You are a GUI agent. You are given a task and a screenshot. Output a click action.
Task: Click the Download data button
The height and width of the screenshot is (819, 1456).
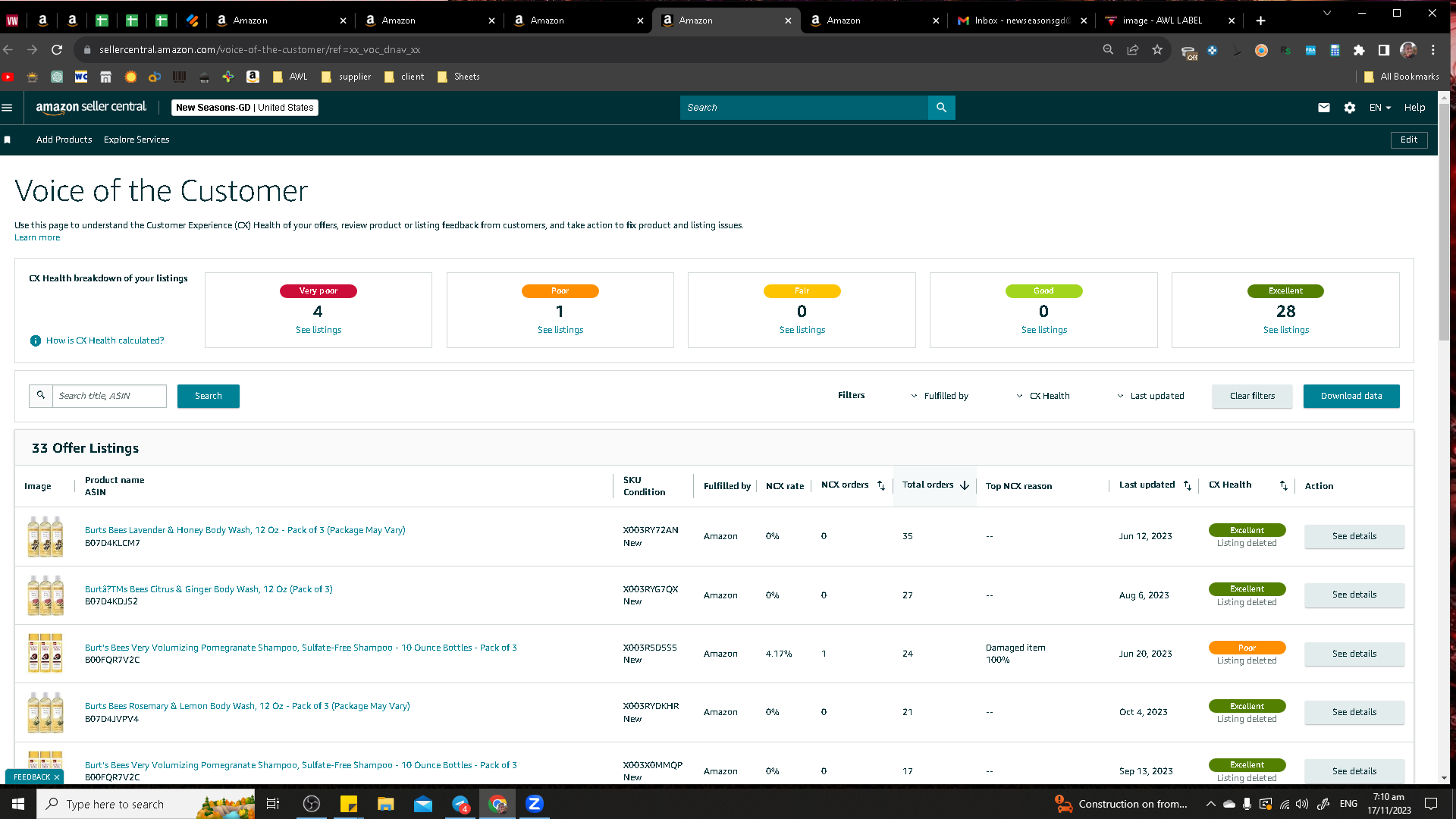[x=1351, y=396]
